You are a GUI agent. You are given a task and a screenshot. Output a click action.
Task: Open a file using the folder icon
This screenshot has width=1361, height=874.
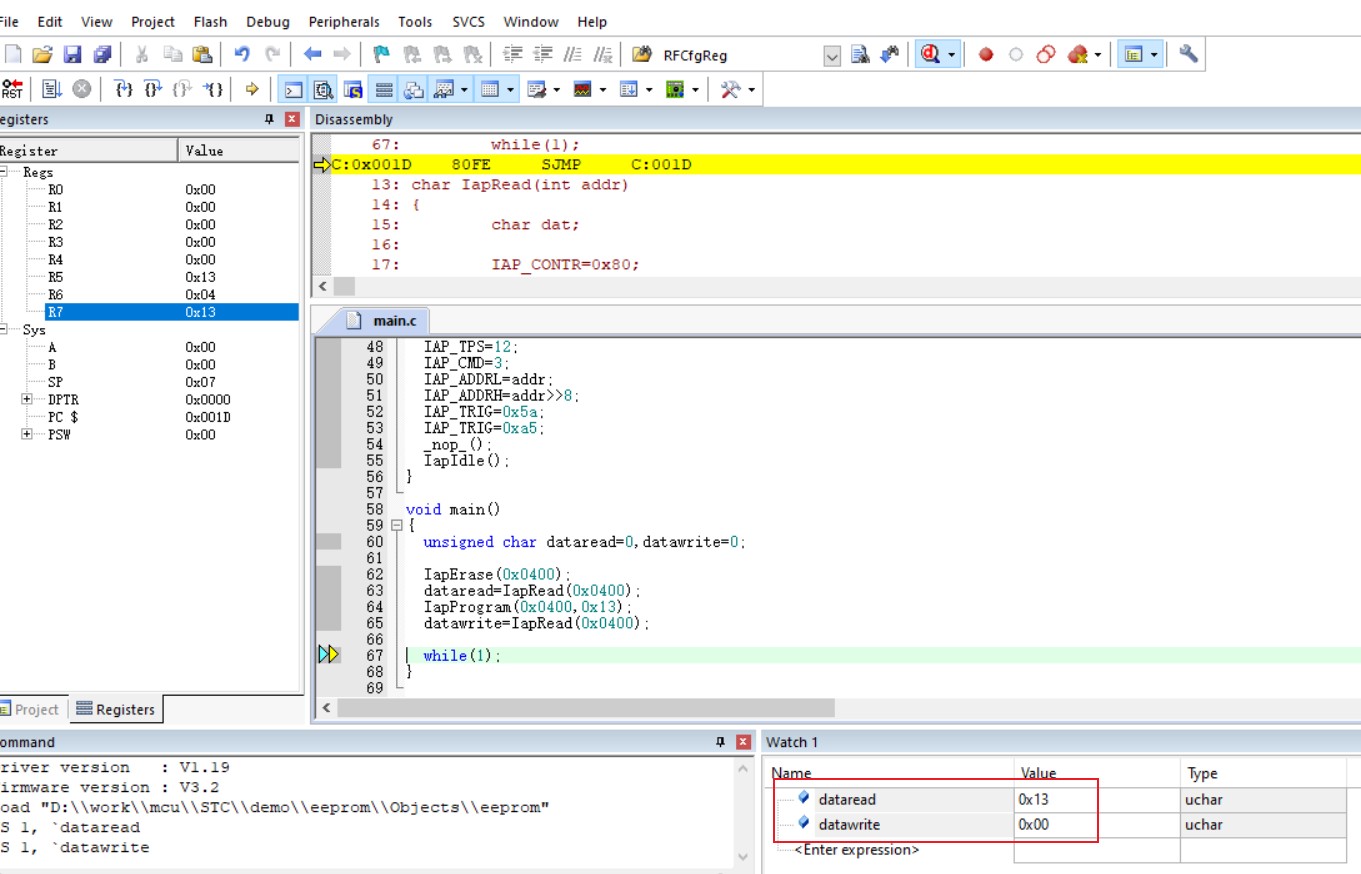pos(42,54)
